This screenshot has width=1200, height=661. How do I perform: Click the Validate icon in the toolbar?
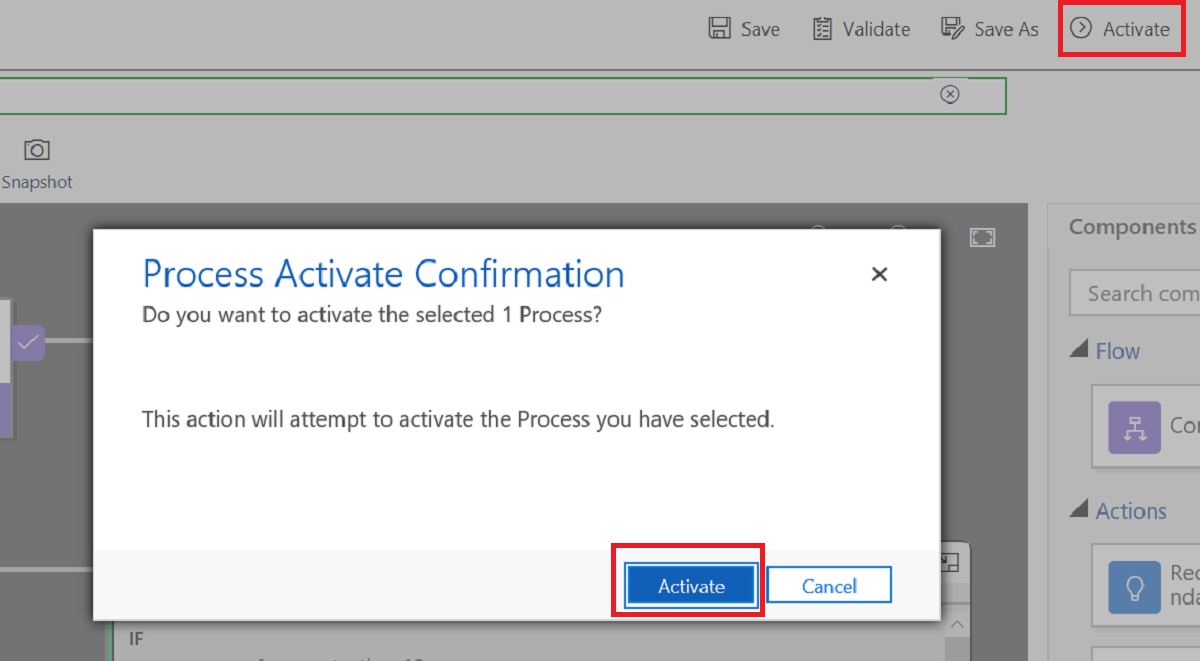[x=822, y=28]
